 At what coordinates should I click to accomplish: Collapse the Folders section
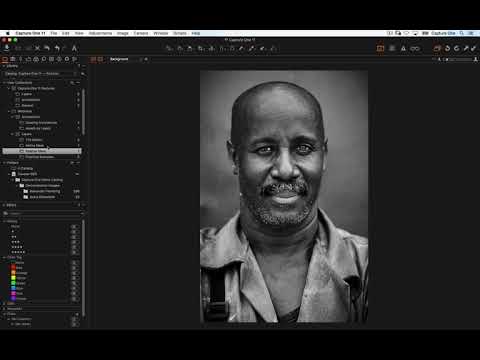[x=4, y=163]
